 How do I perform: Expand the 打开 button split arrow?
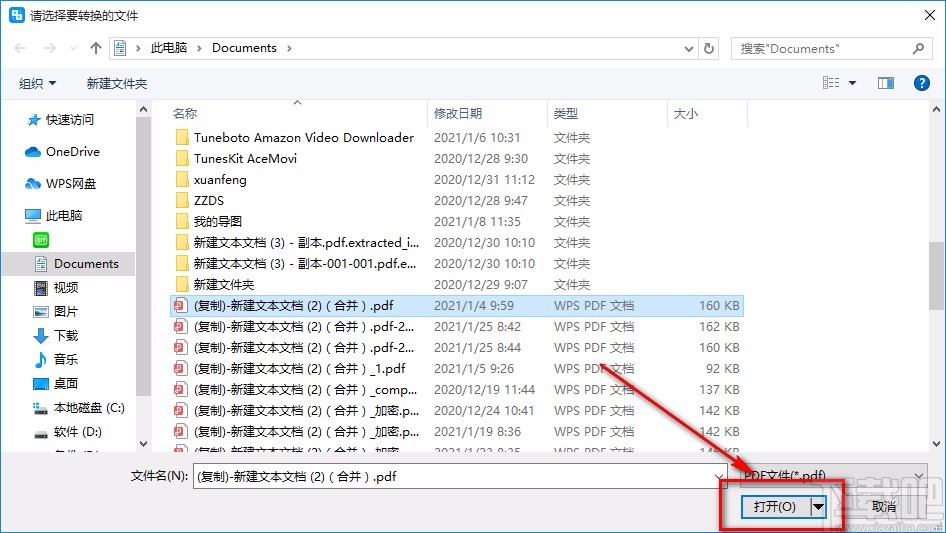[x=818, y=506]
